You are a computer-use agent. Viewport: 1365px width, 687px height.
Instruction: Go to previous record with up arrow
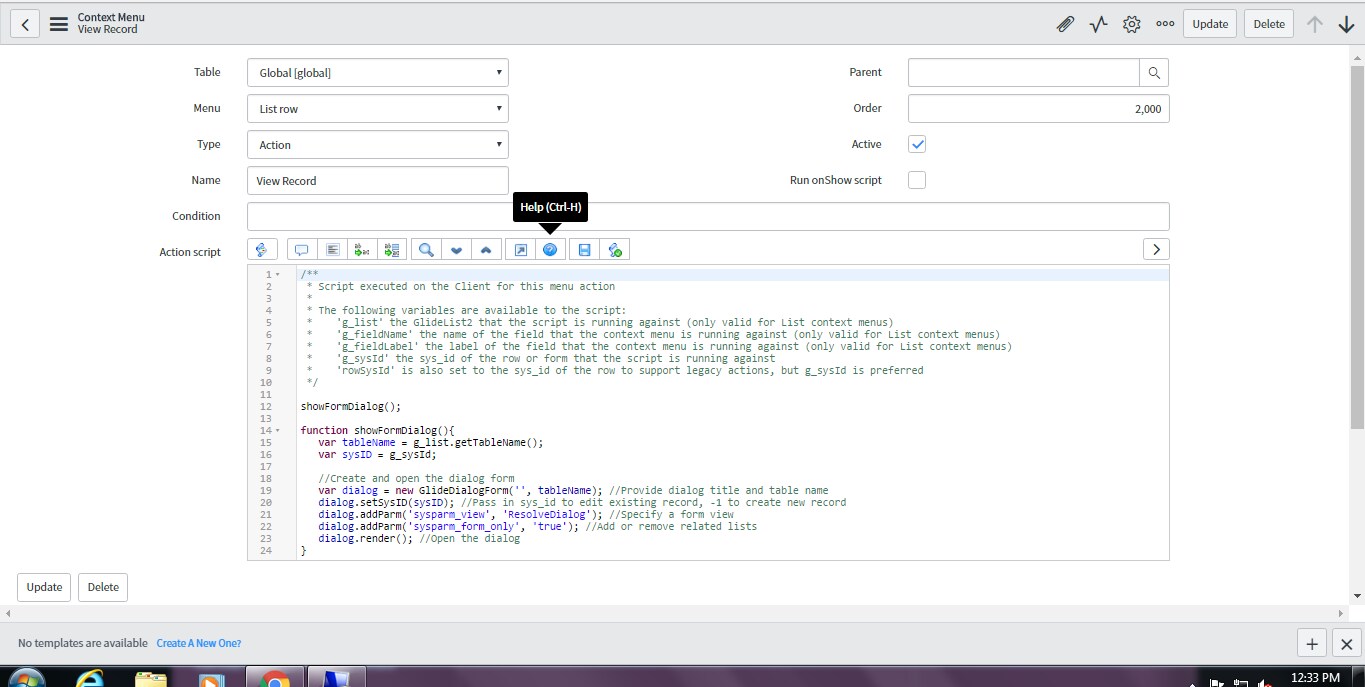click(1315, 24)
